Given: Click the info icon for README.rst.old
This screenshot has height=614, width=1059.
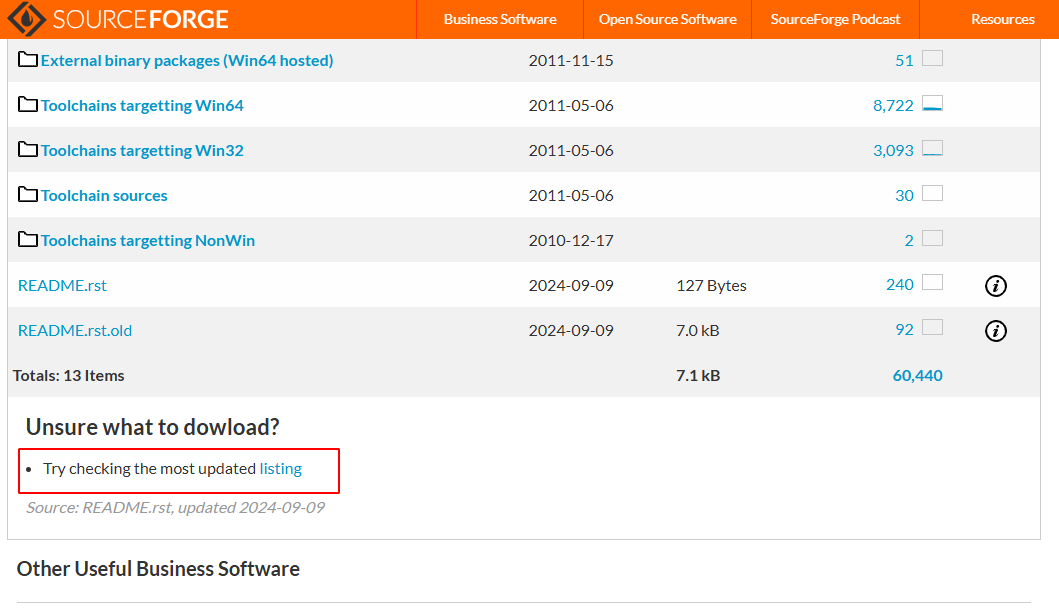Looking at the screenshot, I should tap(995, 331).
